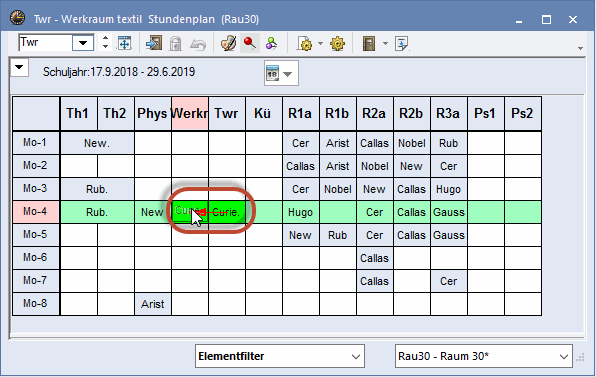
Task: Select the Kü column header
Action: 263,113
